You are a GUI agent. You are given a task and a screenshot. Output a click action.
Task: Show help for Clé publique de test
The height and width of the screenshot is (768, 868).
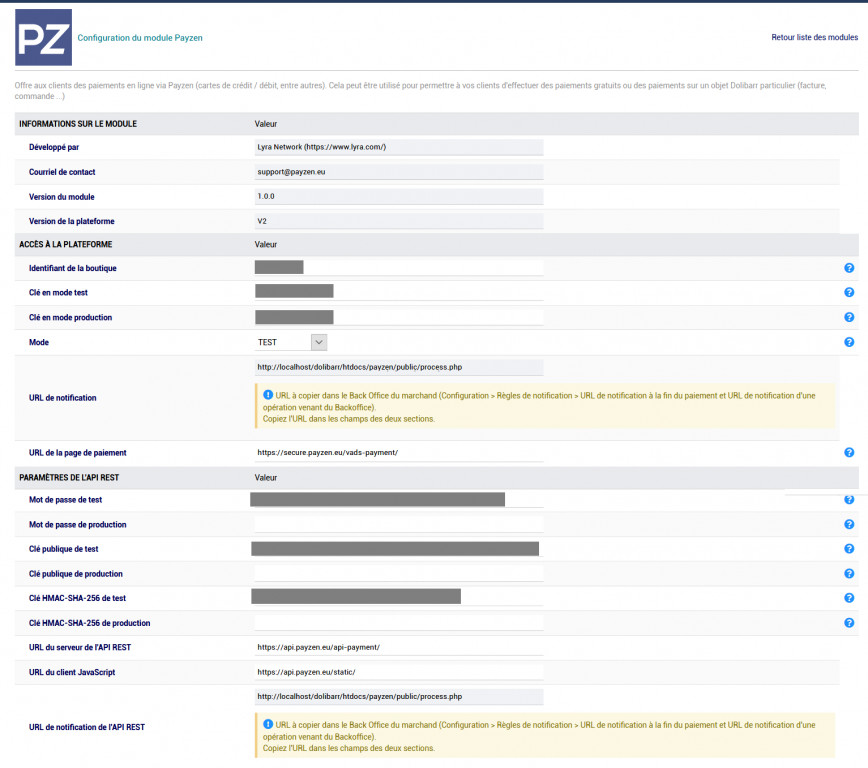[849, 549]
